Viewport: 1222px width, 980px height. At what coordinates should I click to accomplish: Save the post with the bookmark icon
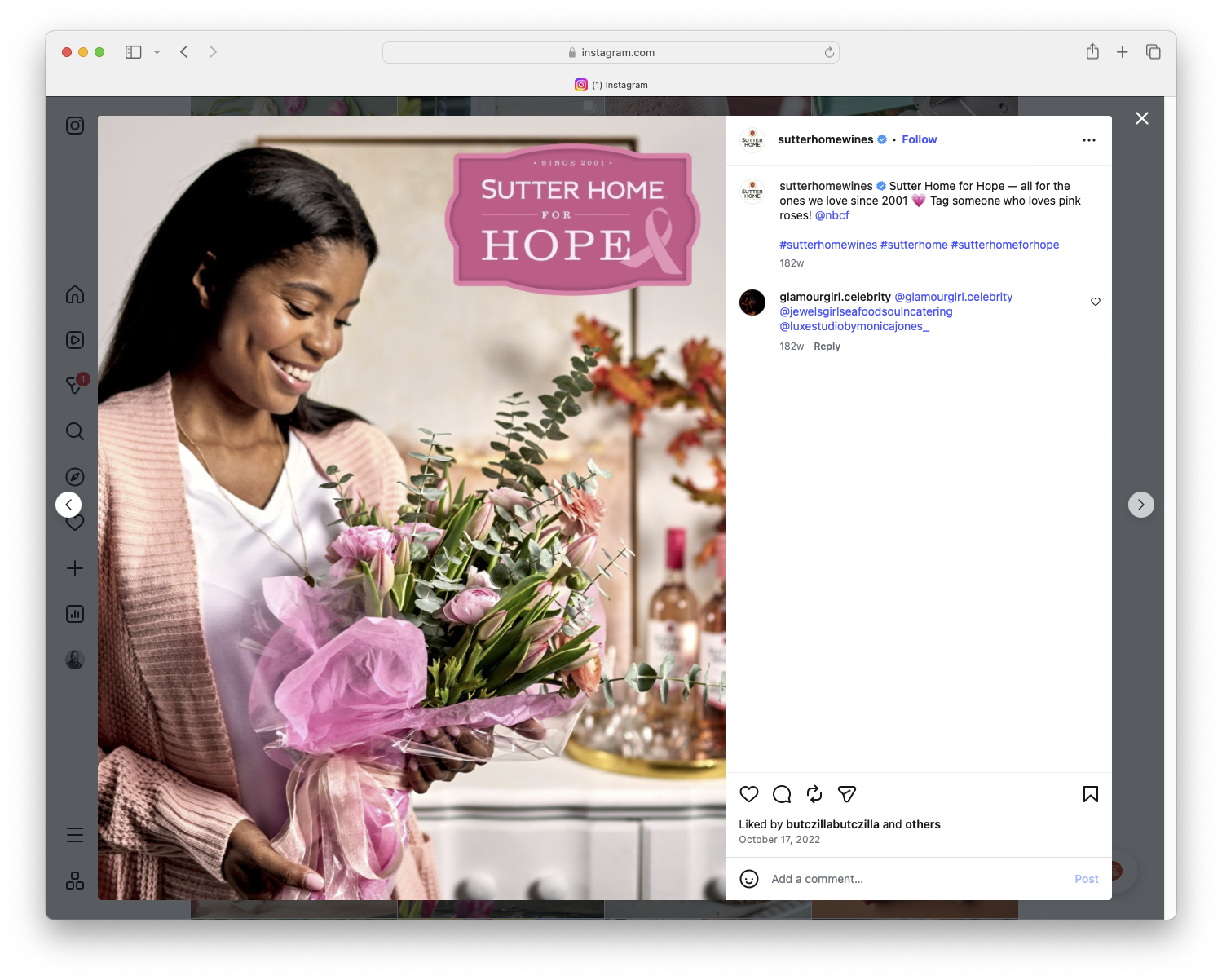tap(1090, 794)
